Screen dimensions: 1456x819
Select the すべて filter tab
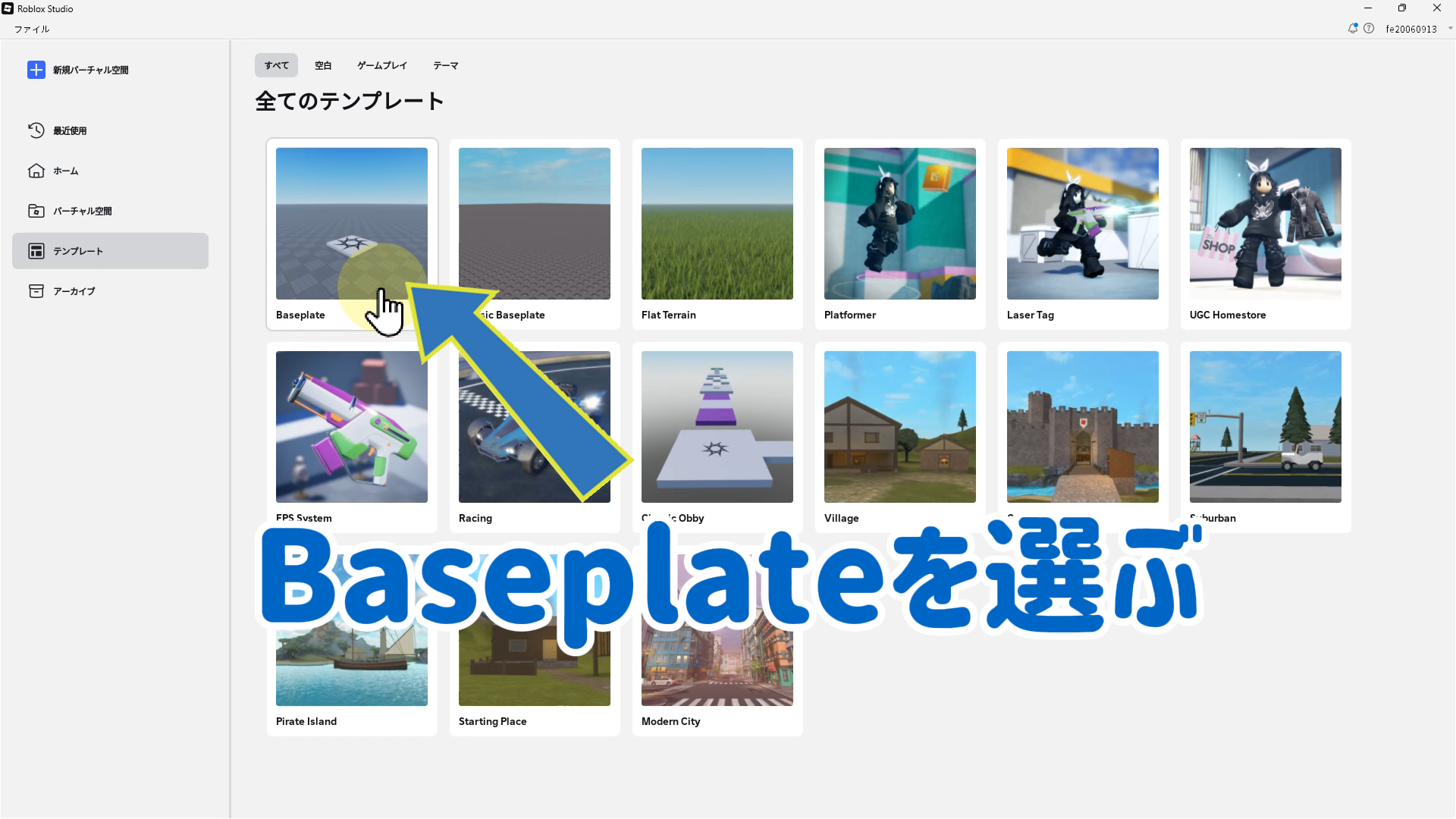[276, 65]
